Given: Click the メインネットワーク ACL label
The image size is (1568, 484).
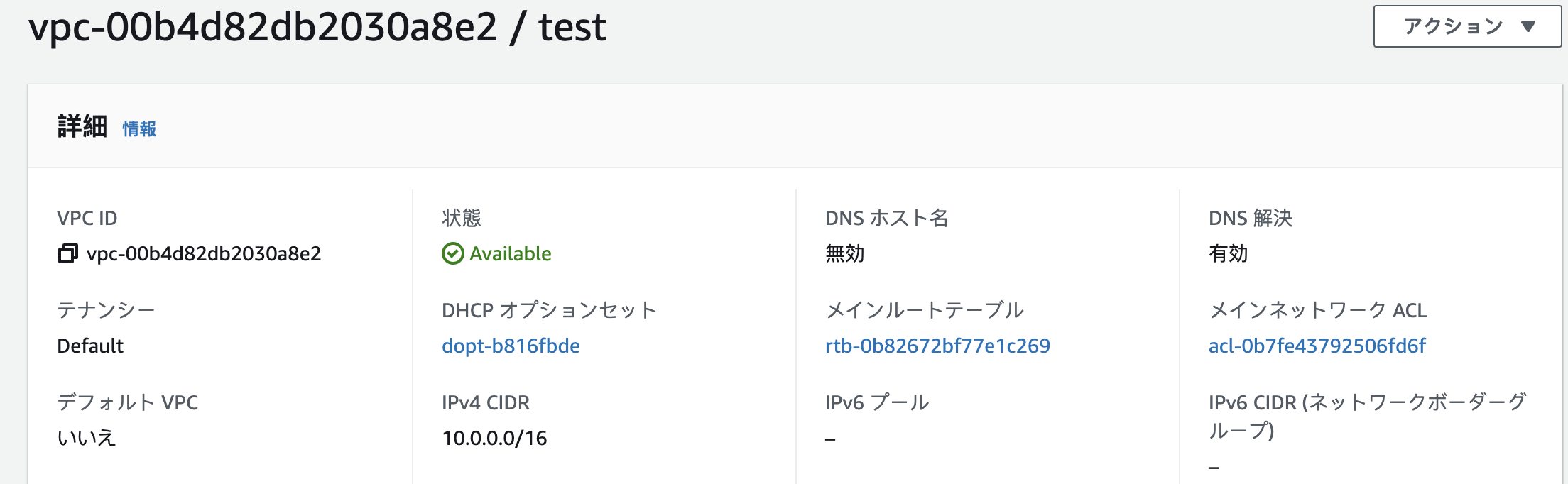Looking at the screenshot, I should pyautogui.click(x=1317, y=310).
